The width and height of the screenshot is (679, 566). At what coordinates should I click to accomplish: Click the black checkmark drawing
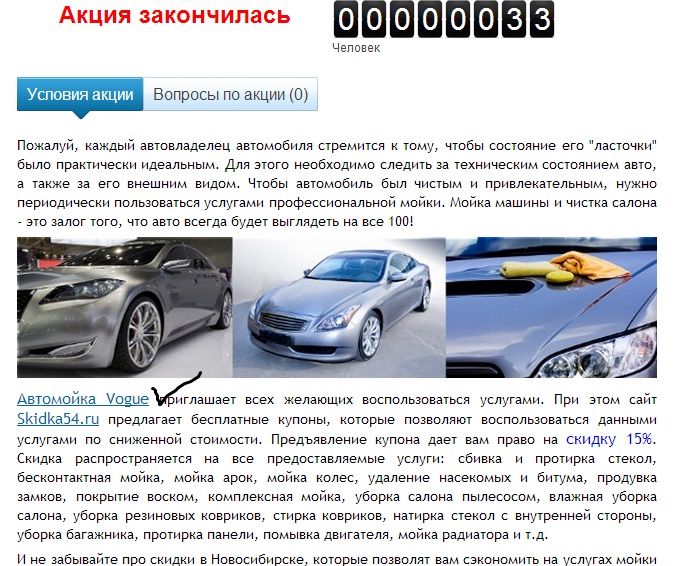coord(176,388)
